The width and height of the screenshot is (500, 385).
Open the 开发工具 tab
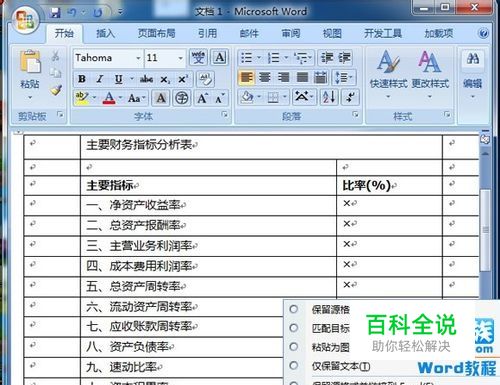point(383,33)
